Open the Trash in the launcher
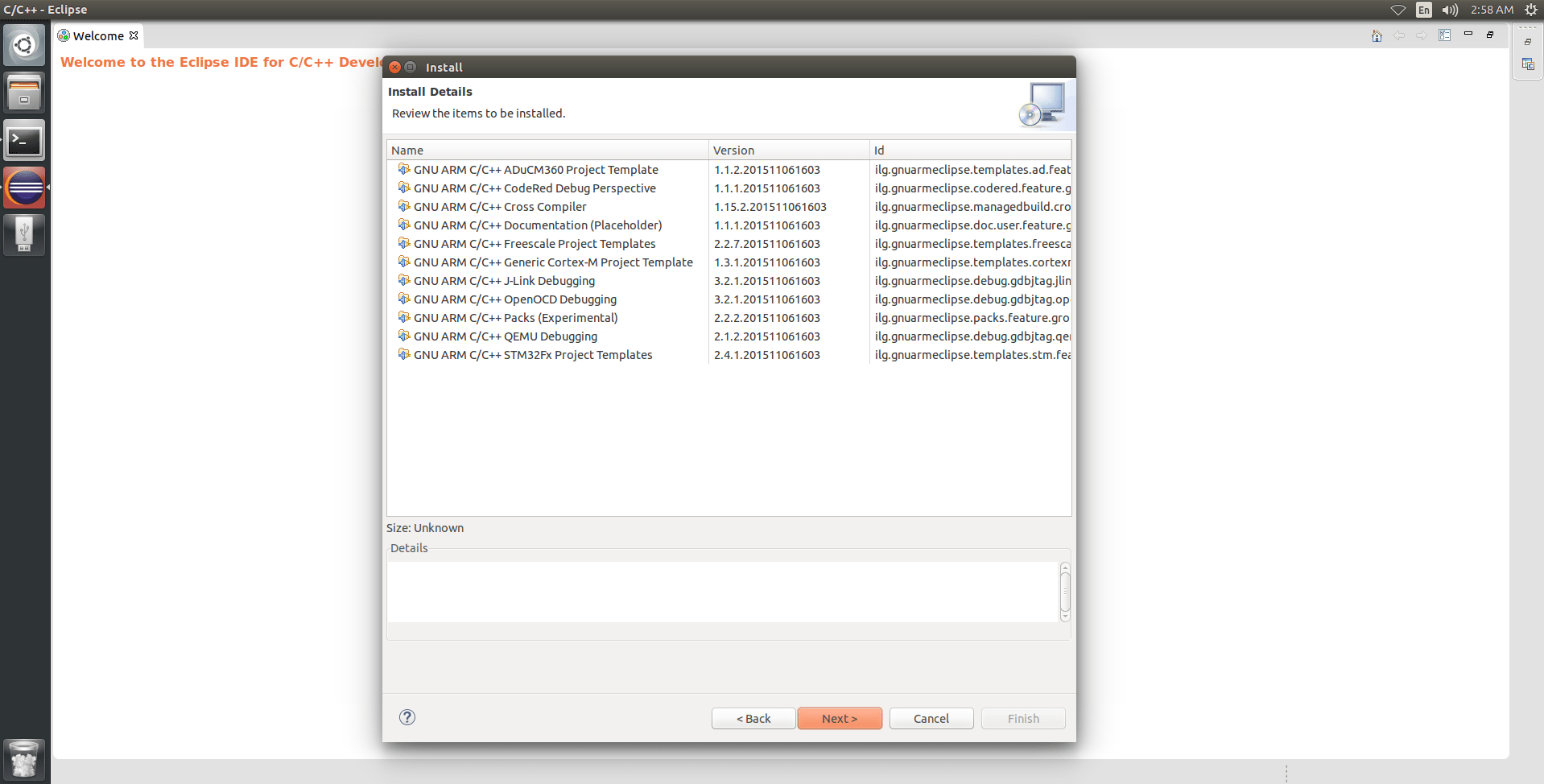 pos(24,759)
